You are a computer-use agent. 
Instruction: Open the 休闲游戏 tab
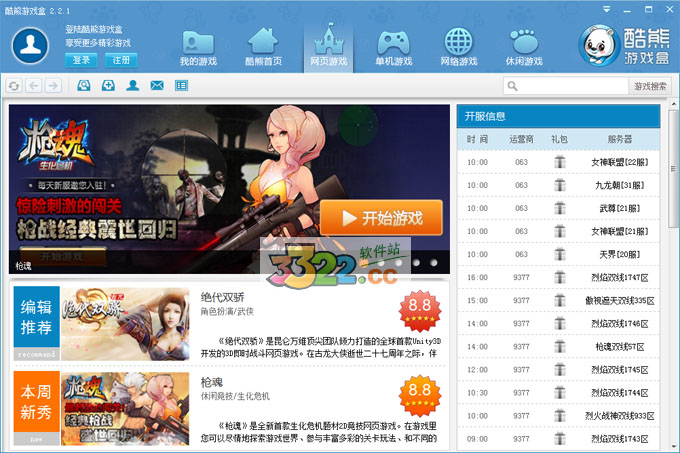pos(524,49)
